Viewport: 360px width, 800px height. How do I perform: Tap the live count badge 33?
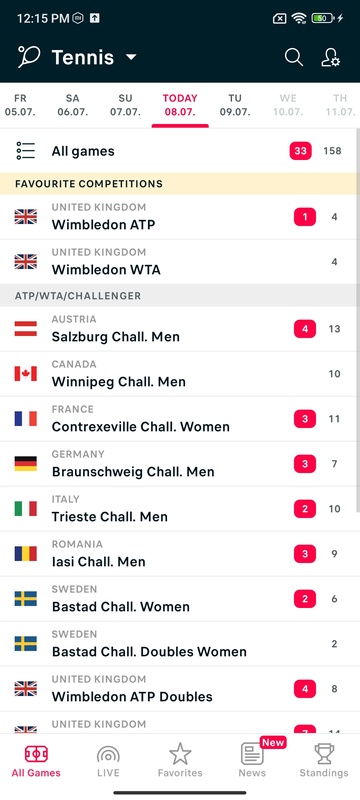pos(300,151)
